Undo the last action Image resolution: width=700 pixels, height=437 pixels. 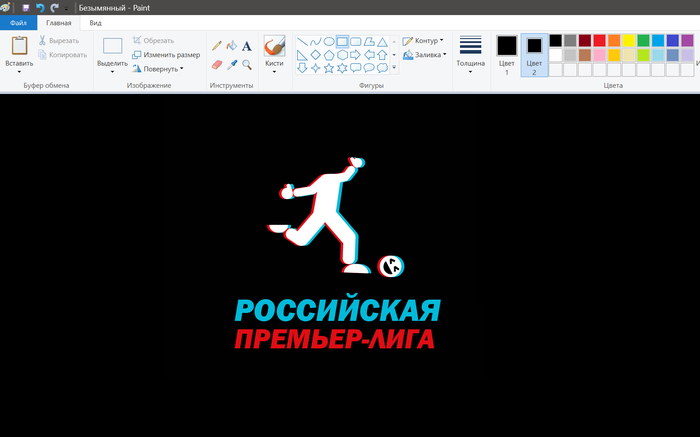pos(40,8)
